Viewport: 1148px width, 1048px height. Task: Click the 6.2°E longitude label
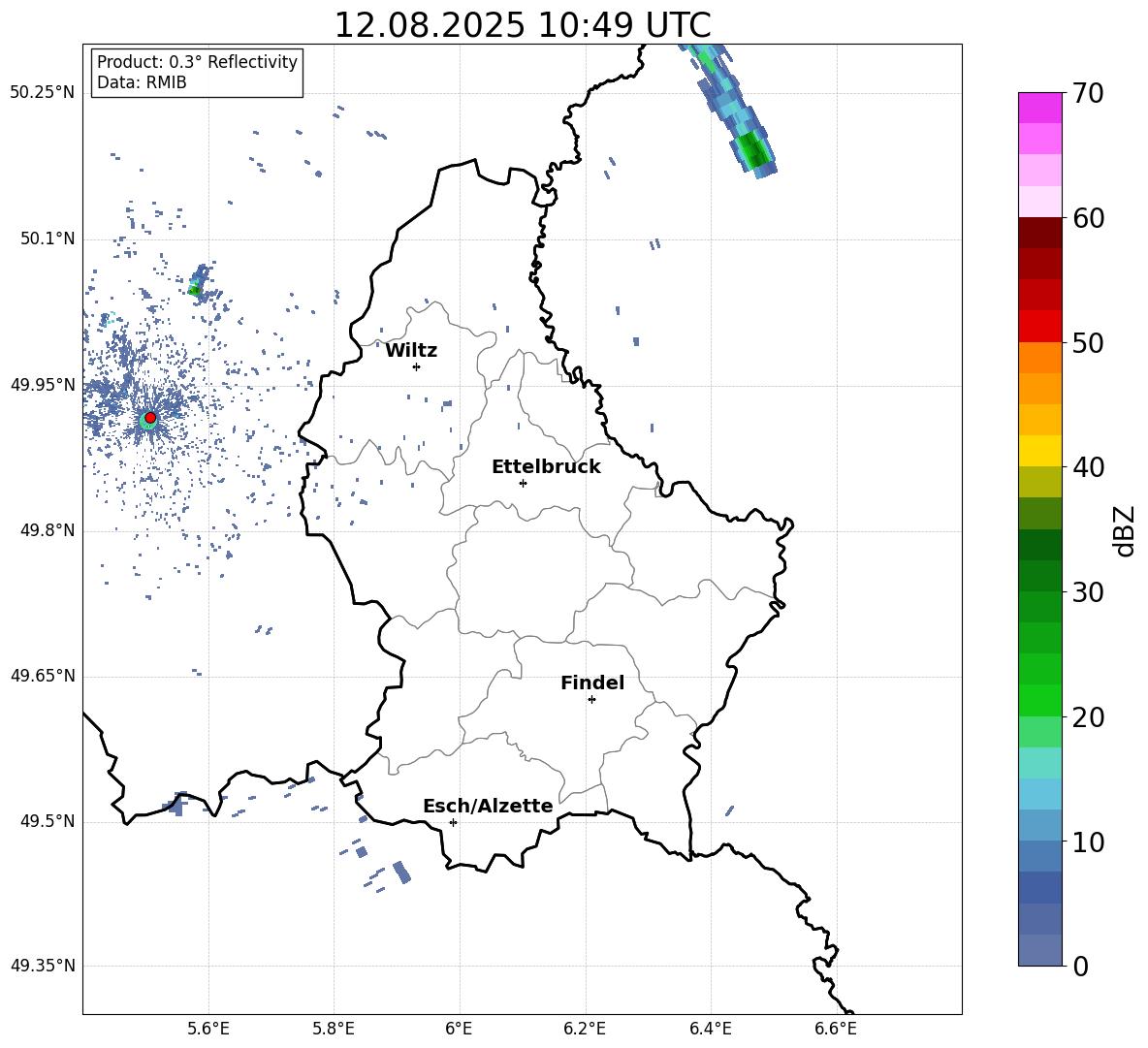click(585, 1029)
